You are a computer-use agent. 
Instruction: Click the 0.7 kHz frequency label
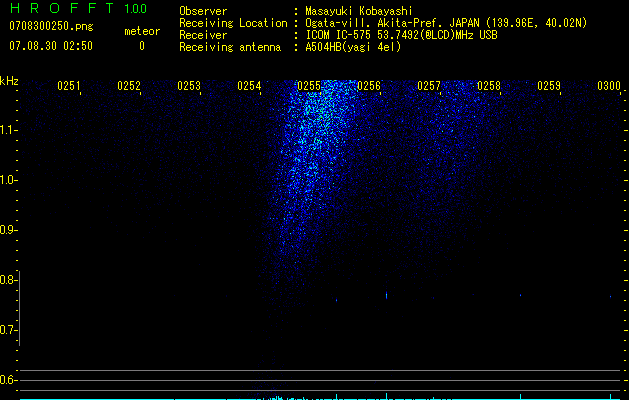[8, 330]
